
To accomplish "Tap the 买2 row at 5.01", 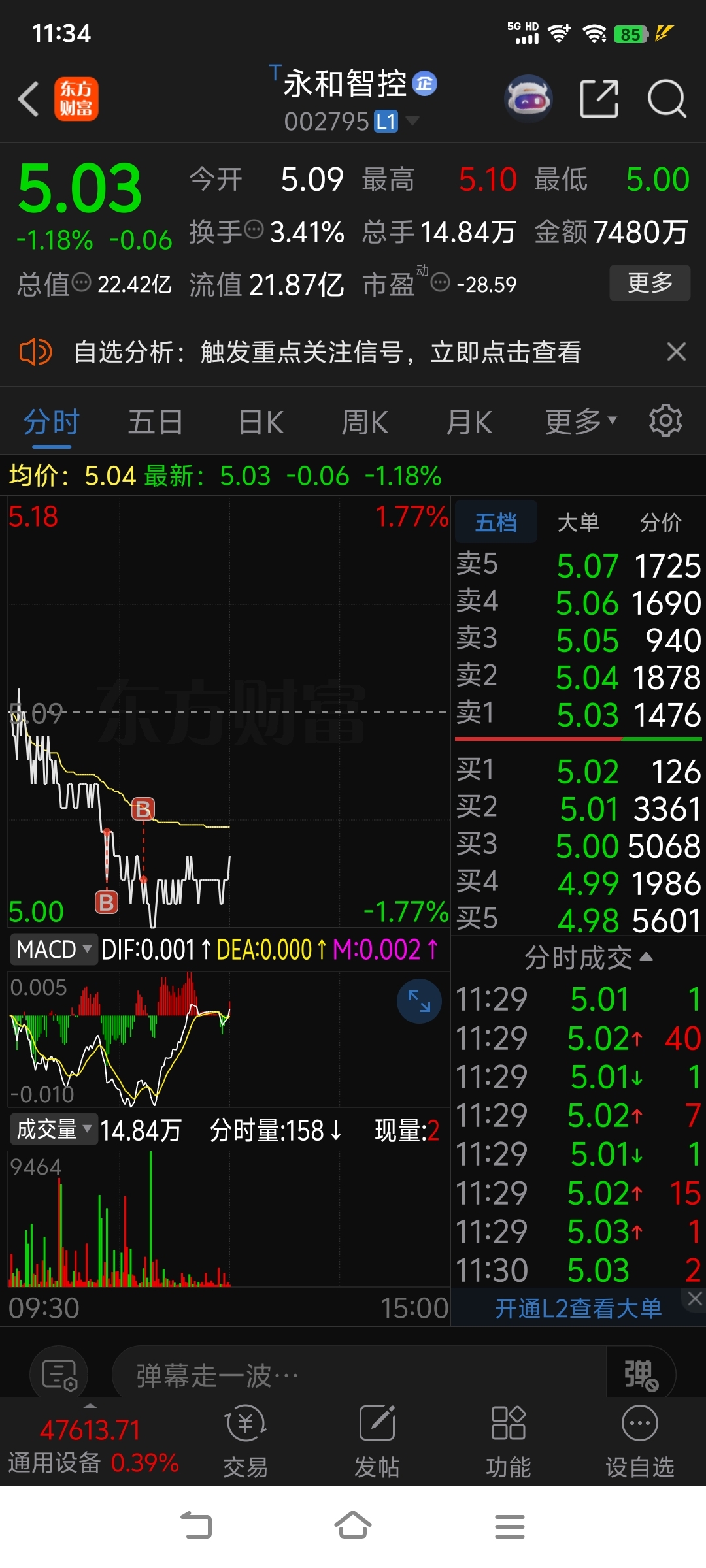I will (579, 808).
